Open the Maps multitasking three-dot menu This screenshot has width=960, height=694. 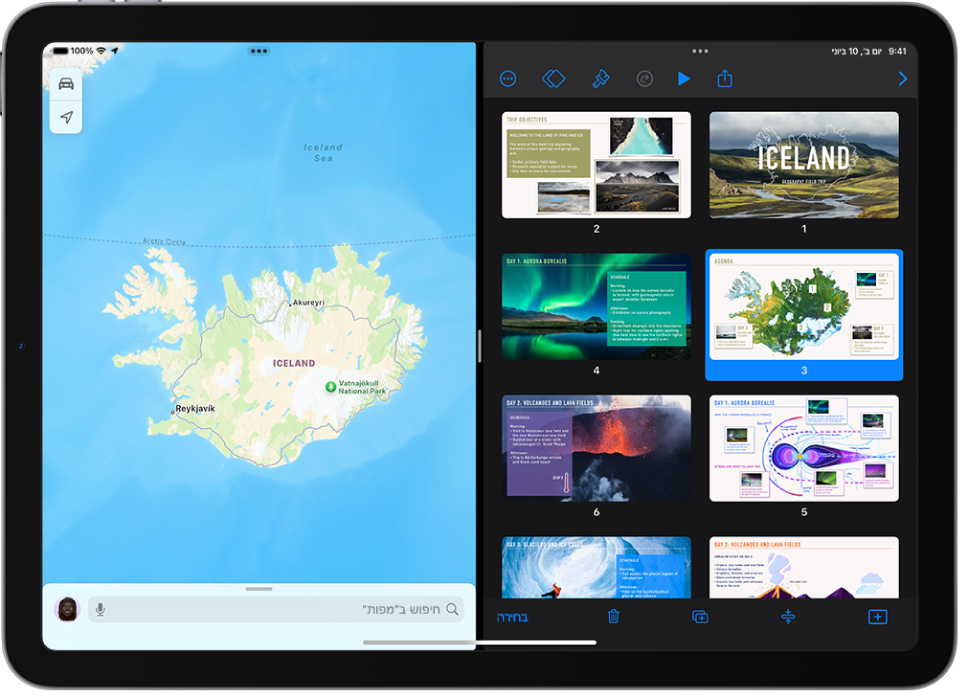pos(259,51)
